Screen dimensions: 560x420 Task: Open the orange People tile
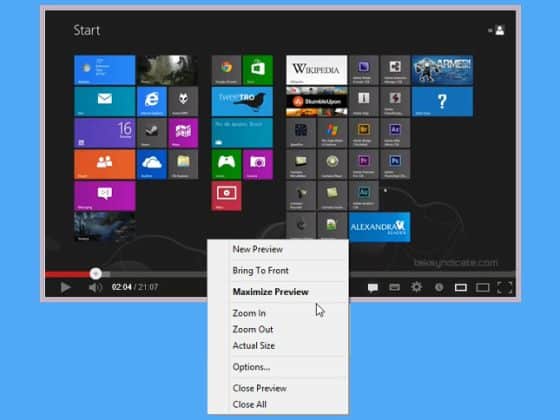pyautogui.click(x=105, y=164)
